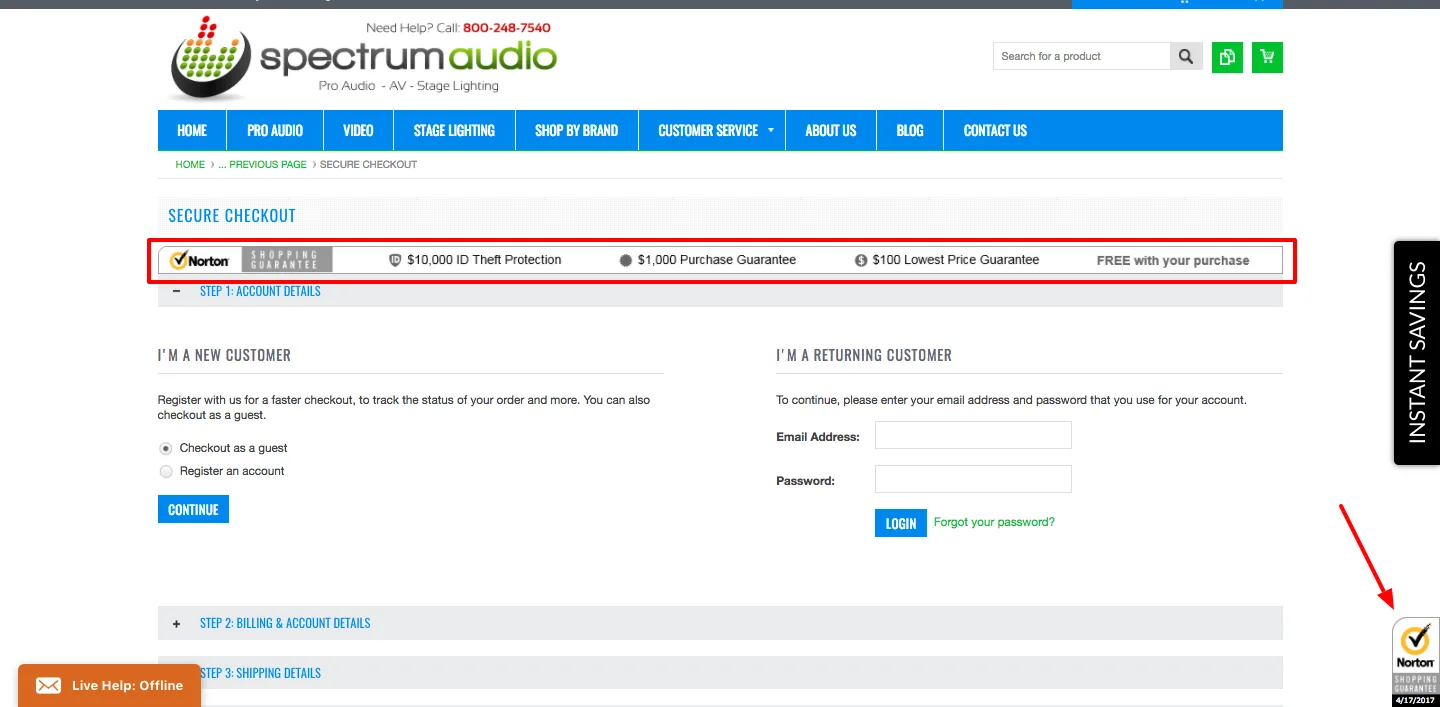Collapse Step 1: Account Details section
Screen dimensions: 1440x707
[x=176, y=291]
